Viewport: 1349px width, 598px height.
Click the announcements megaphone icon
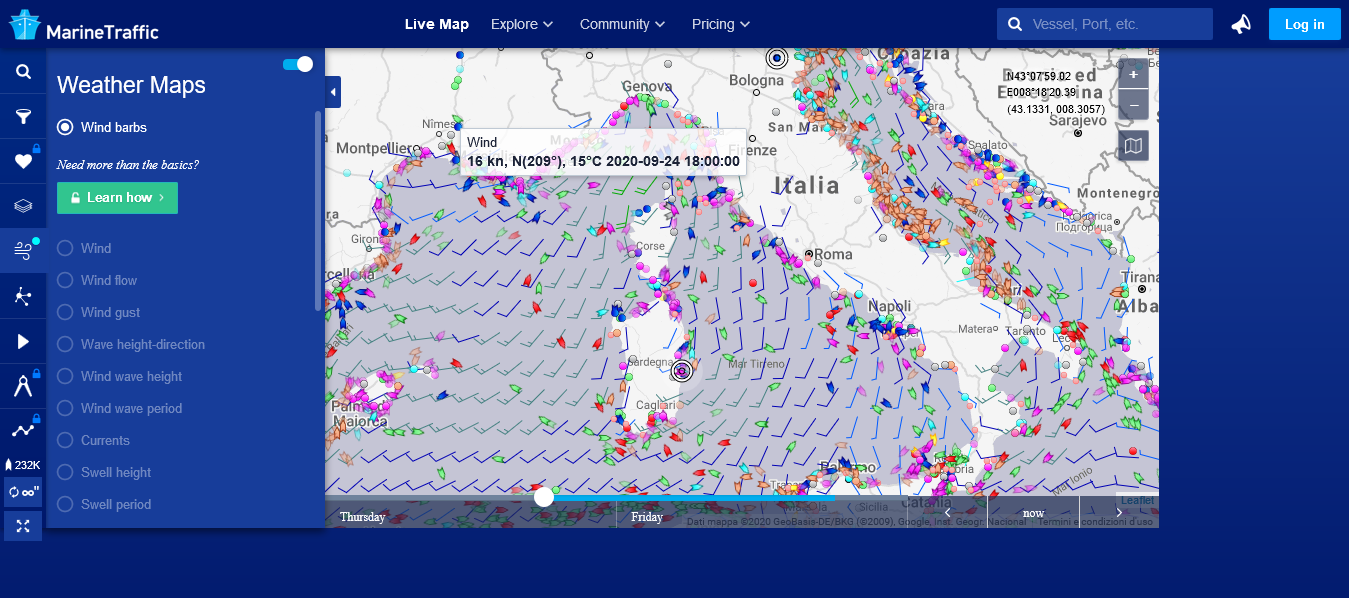coord(1241,24)
